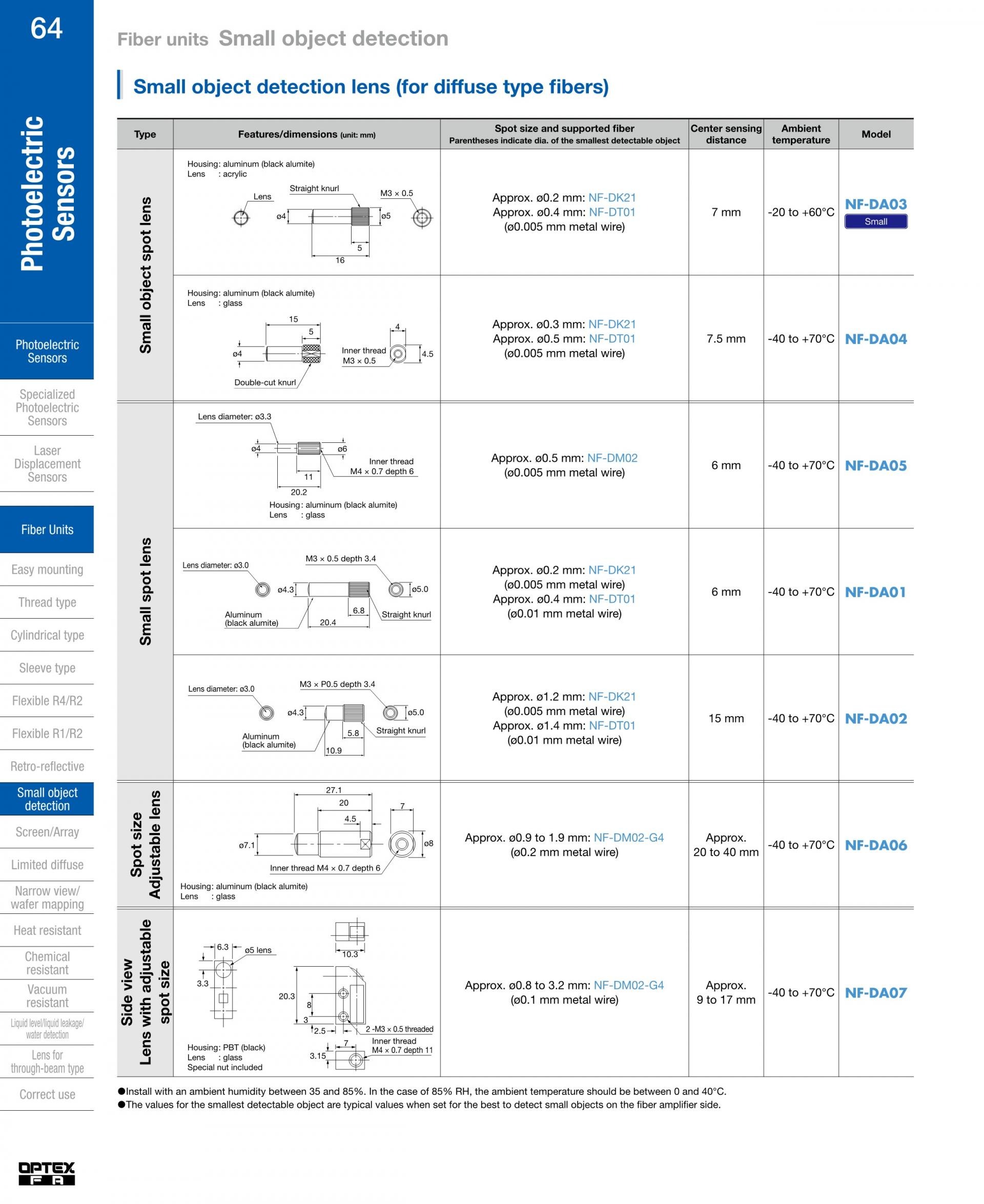Screen dimensions: 984x1204
Task: Click NF-DK21 fiber link in the NF-DA02 row
Action: 612,697
